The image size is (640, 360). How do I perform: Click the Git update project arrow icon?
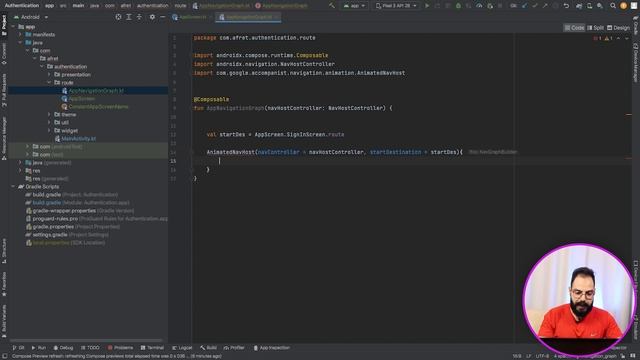[524, 6]
